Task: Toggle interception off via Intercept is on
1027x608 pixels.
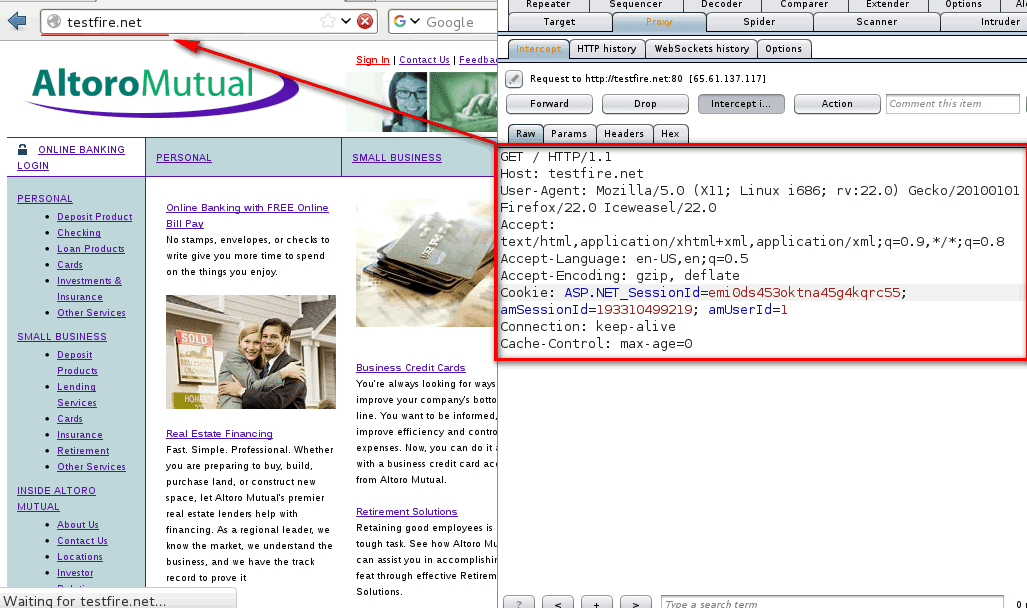Action: pyautogui.click(x=741, y=103)
